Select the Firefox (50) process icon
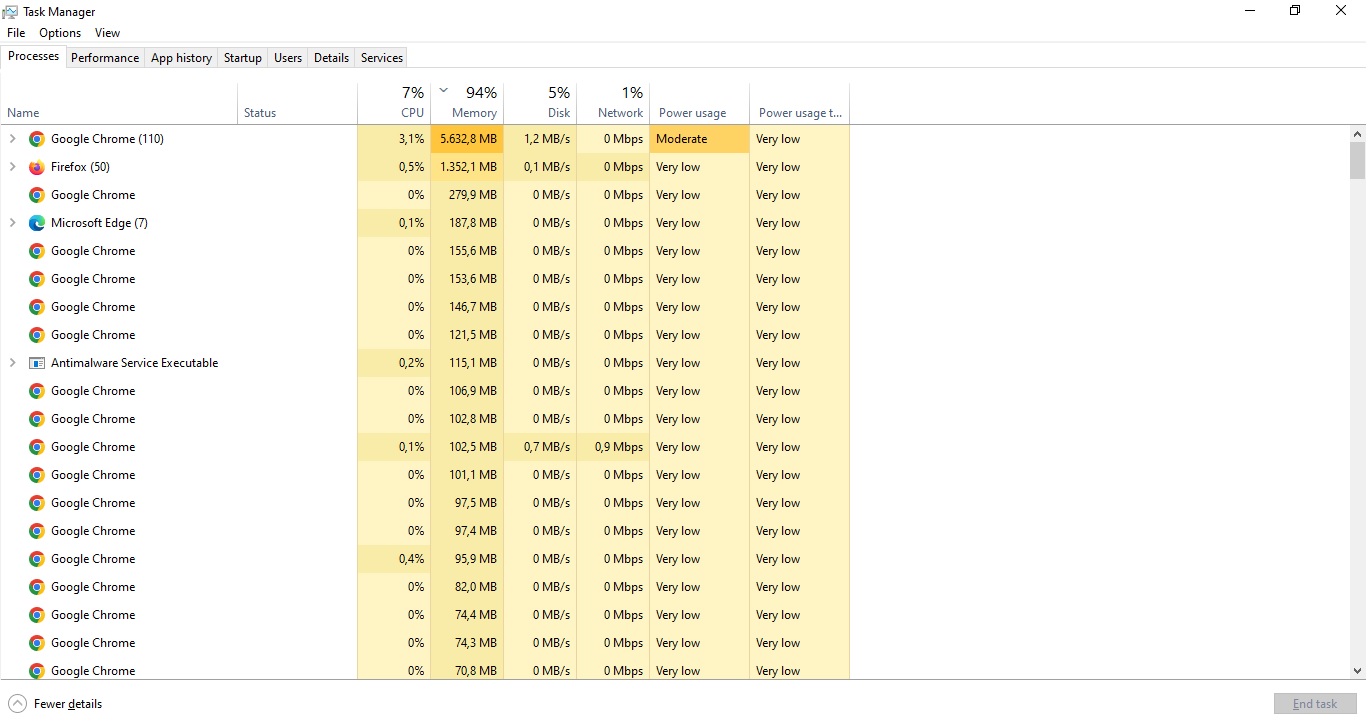This screenshot has width=1368, height=728. 36,167
